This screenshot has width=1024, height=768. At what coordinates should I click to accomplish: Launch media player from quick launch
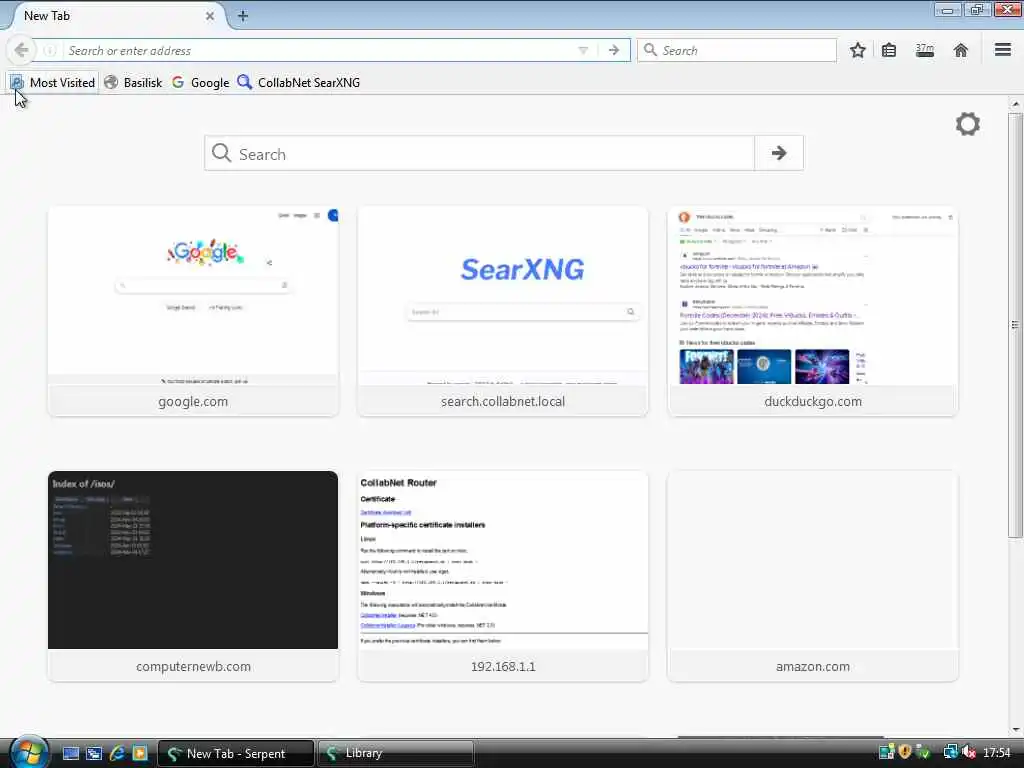[140, 754]
